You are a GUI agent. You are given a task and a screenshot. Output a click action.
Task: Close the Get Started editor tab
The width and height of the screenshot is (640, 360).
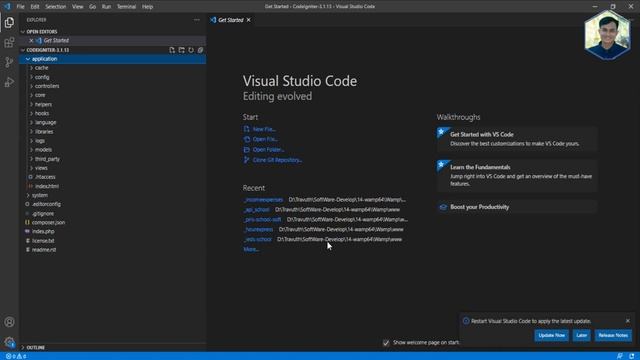pyautogui.click(x=249, y=20)
